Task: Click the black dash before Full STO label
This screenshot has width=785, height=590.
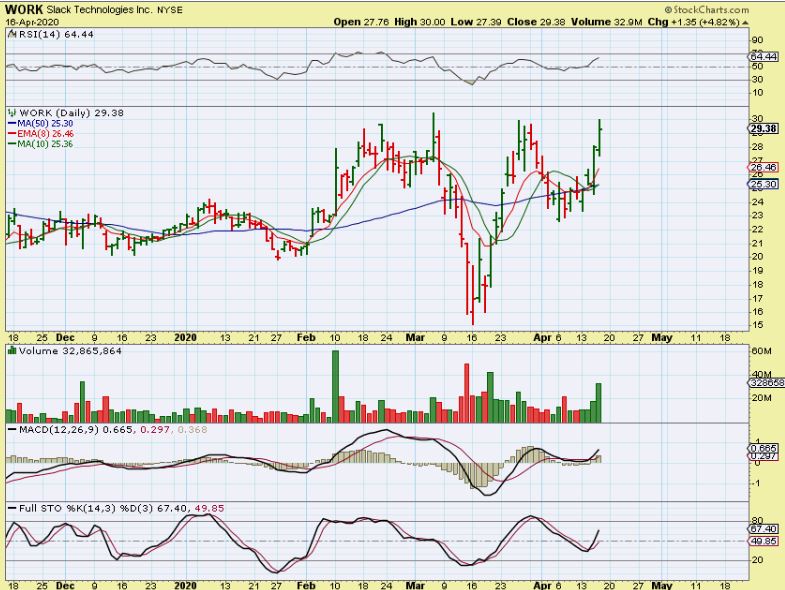Action: tap(12, 508)
